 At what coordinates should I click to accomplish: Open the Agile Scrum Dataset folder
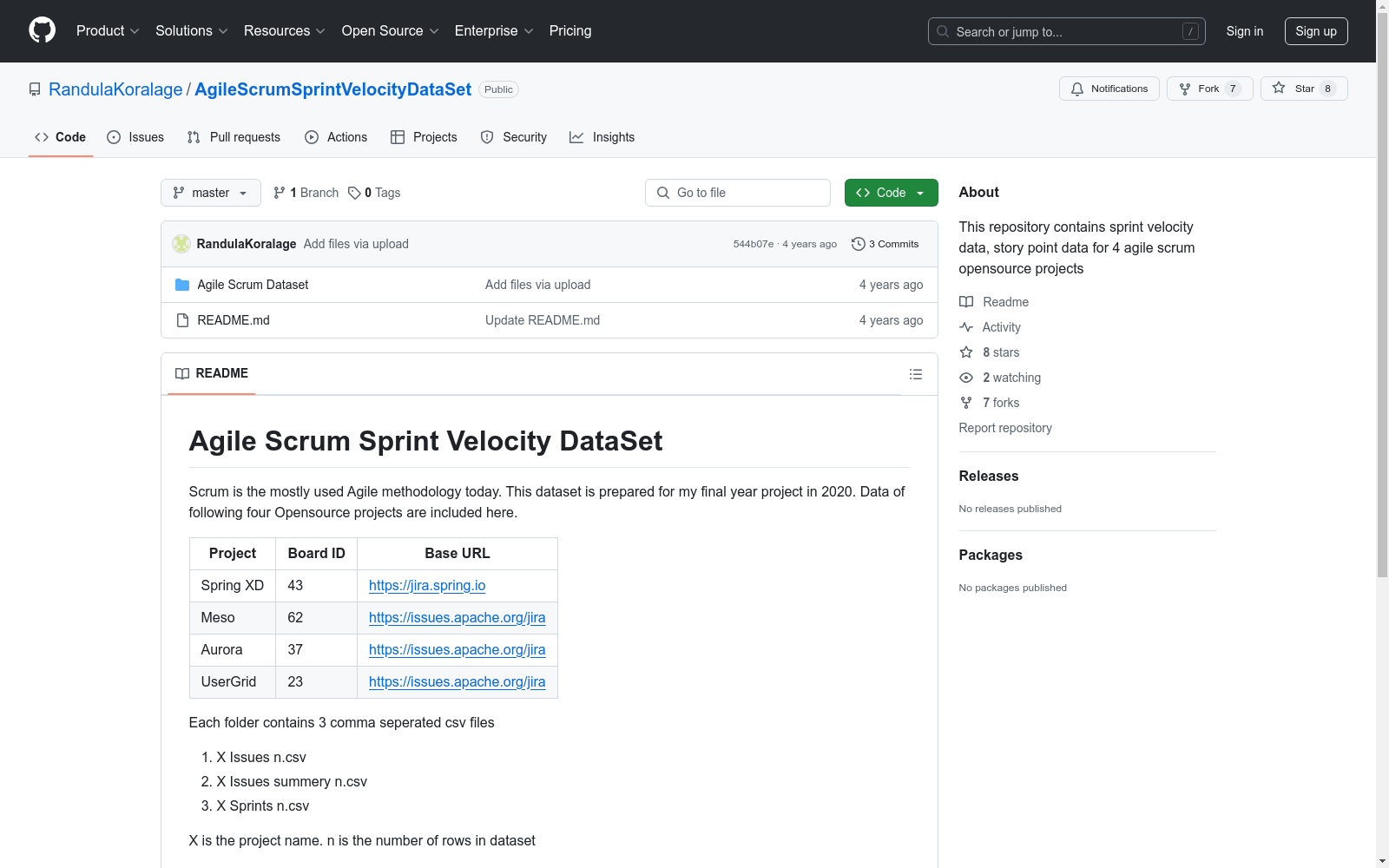253,285
